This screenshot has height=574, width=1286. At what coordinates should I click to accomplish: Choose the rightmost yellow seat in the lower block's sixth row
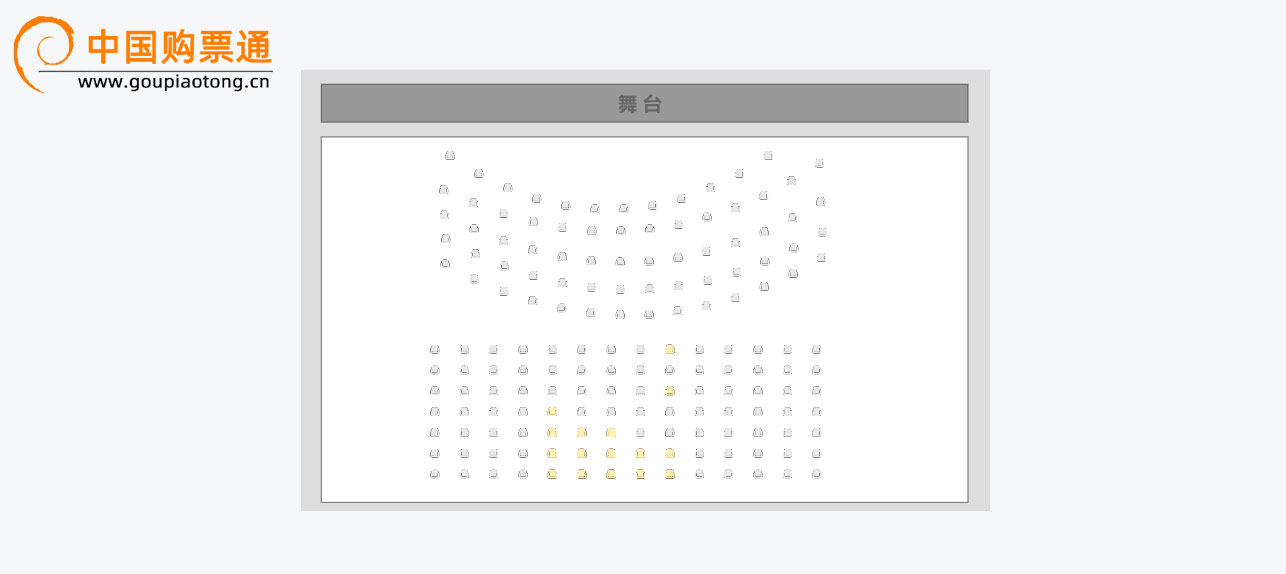coord(670,453)
